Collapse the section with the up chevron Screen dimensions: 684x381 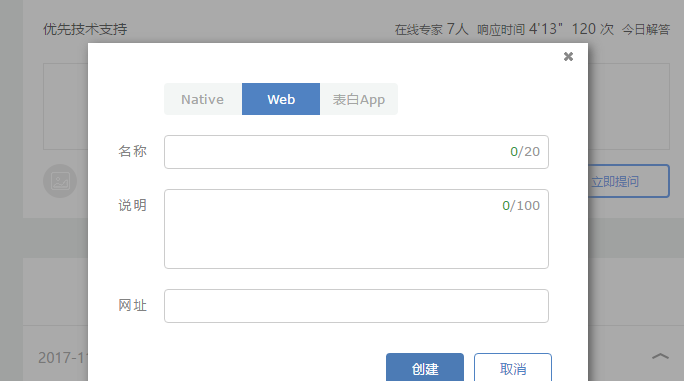[x=660, y=357]
